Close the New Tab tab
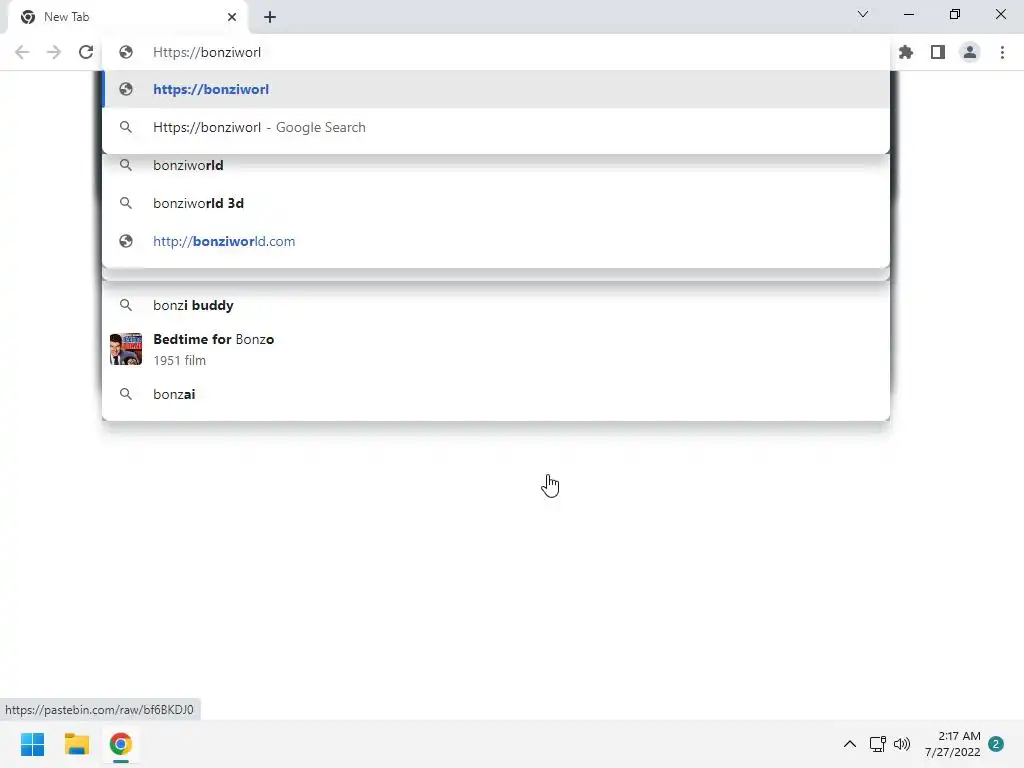Screen dimensions: 1024x768 click(x=232, y=17)
